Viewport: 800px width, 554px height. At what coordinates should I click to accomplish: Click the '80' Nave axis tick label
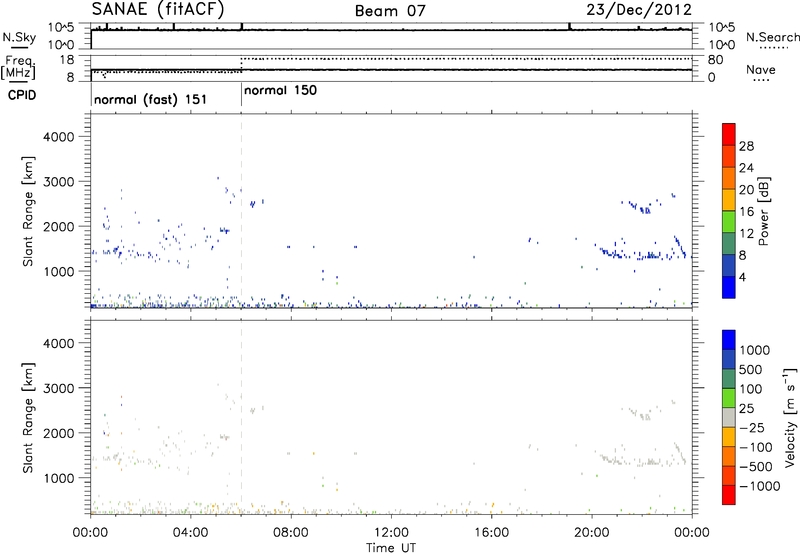point(715,60)
